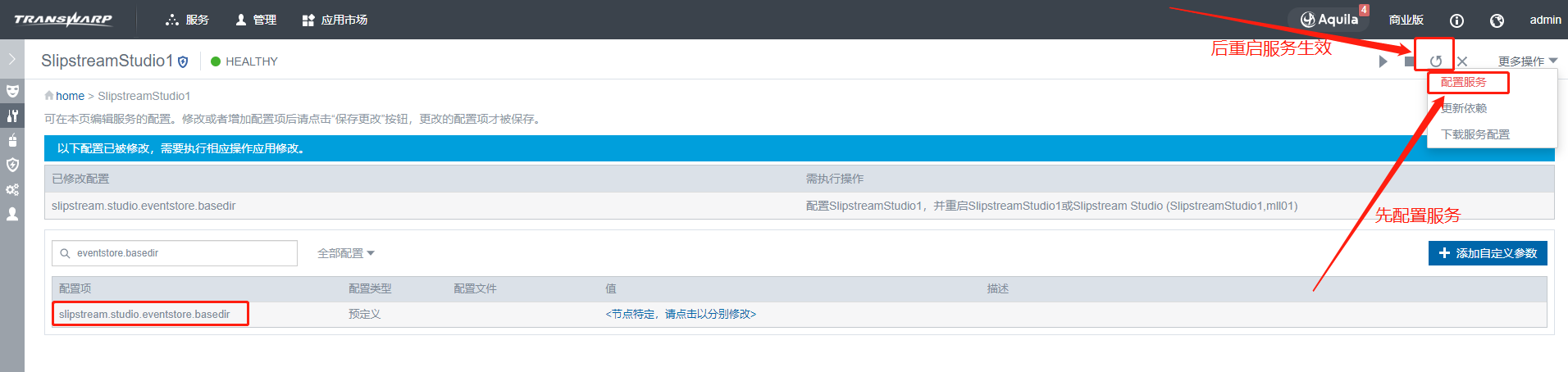Open the user icon in the sidebar
This screenshot has height=372, width=1568.
click(x=12, y=214)
